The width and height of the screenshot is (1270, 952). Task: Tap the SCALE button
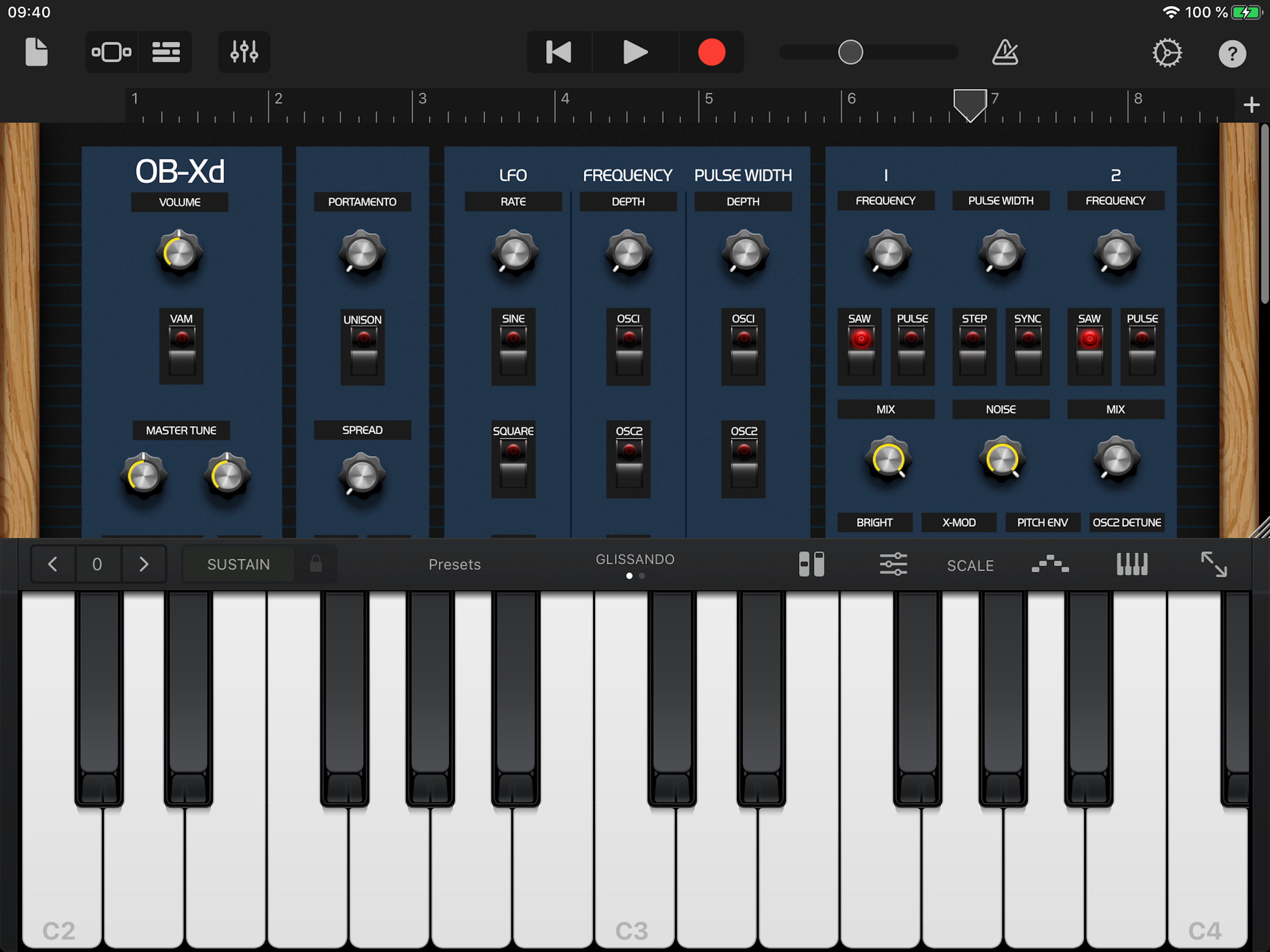click(970, 566)
